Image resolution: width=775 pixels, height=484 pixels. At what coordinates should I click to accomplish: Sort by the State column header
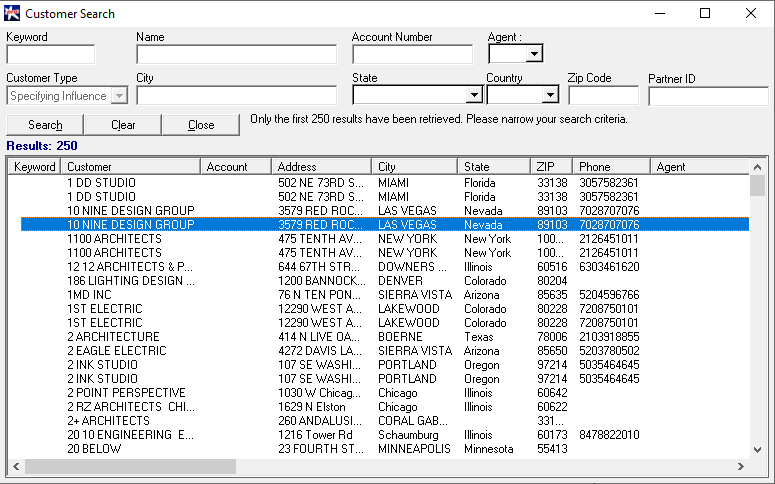494,167
